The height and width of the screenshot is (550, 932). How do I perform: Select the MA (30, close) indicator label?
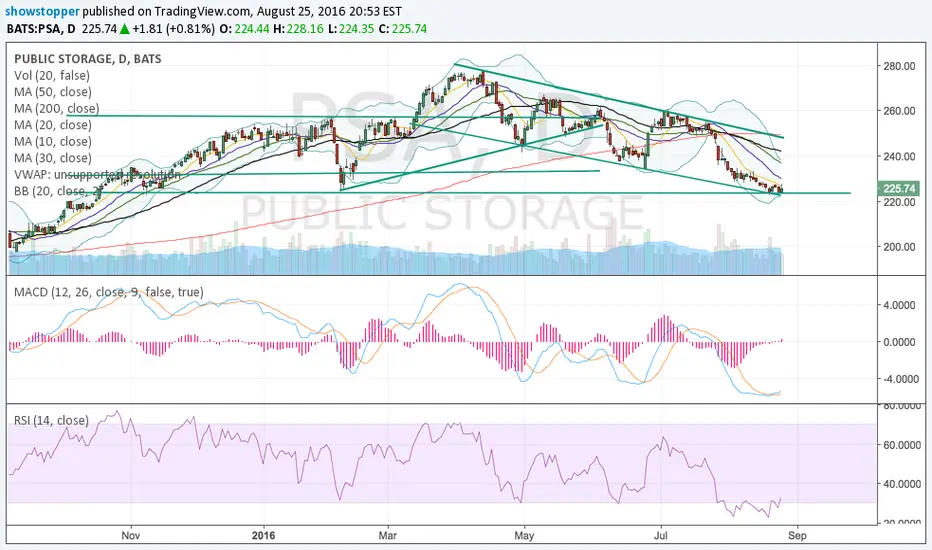53,158
